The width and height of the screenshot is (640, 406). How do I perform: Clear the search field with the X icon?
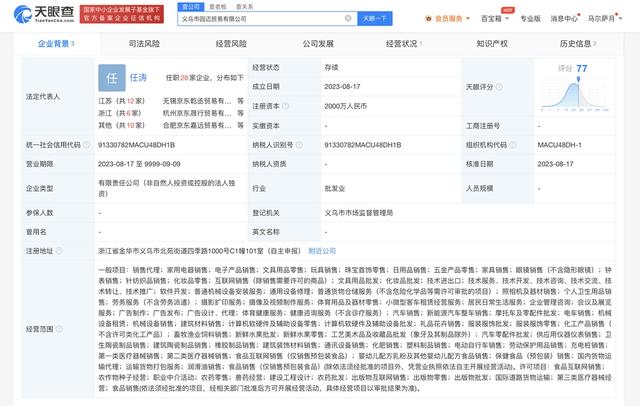pyautogui.click(x=348, y=18)
